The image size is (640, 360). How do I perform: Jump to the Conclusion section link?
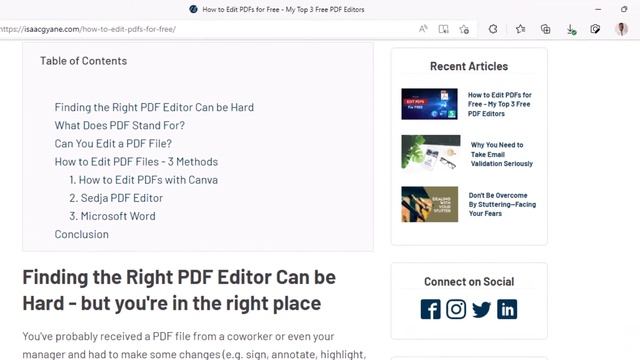coord(82,234)
